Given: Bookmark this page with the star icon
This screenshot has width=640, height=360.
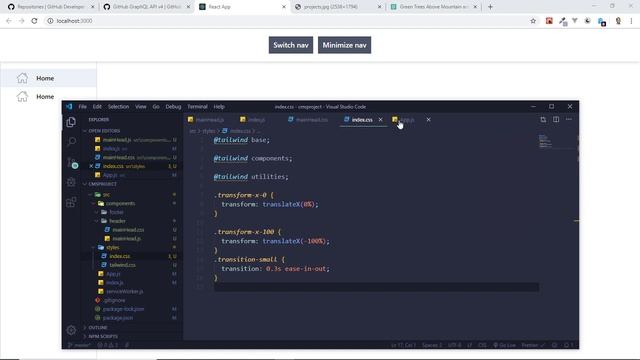Looking at the screenshot, I should click(533, 21).
